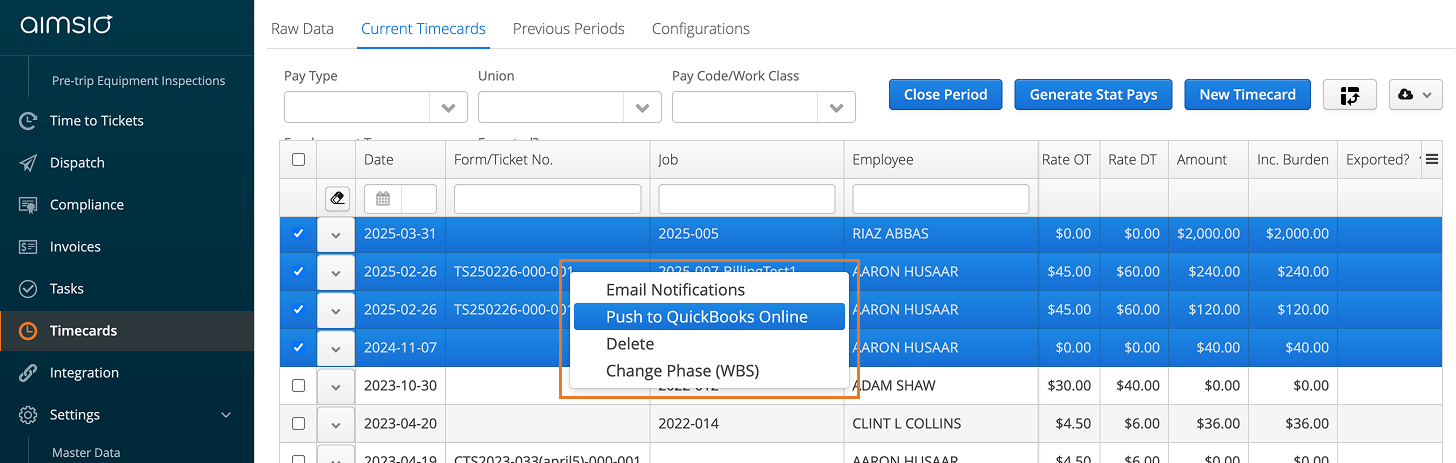Click the filter eraser clear icon

point(337,199)
